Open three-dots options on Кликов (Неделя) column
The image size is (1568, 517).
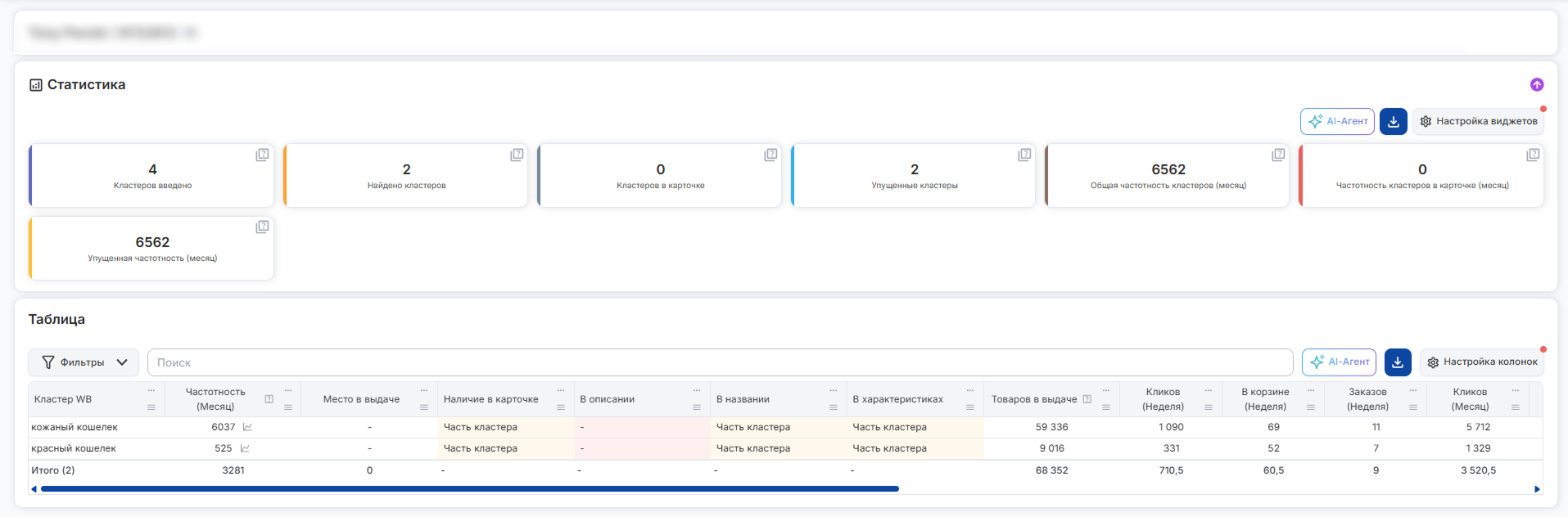click(x=1209, y=390)
